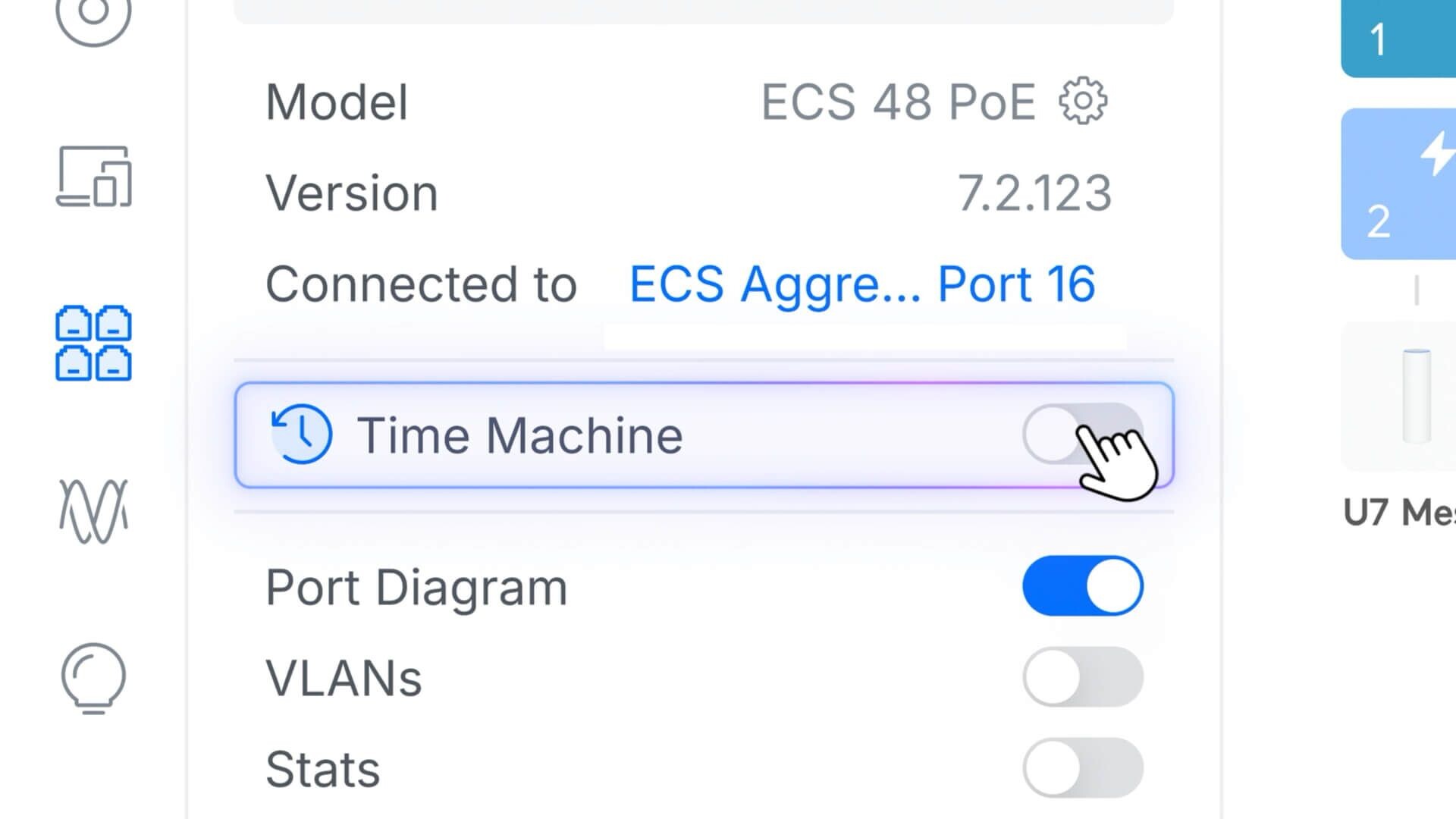Open the Insights lightbulb sidebar icon
Screen dimensions: 1456x819
93,679
